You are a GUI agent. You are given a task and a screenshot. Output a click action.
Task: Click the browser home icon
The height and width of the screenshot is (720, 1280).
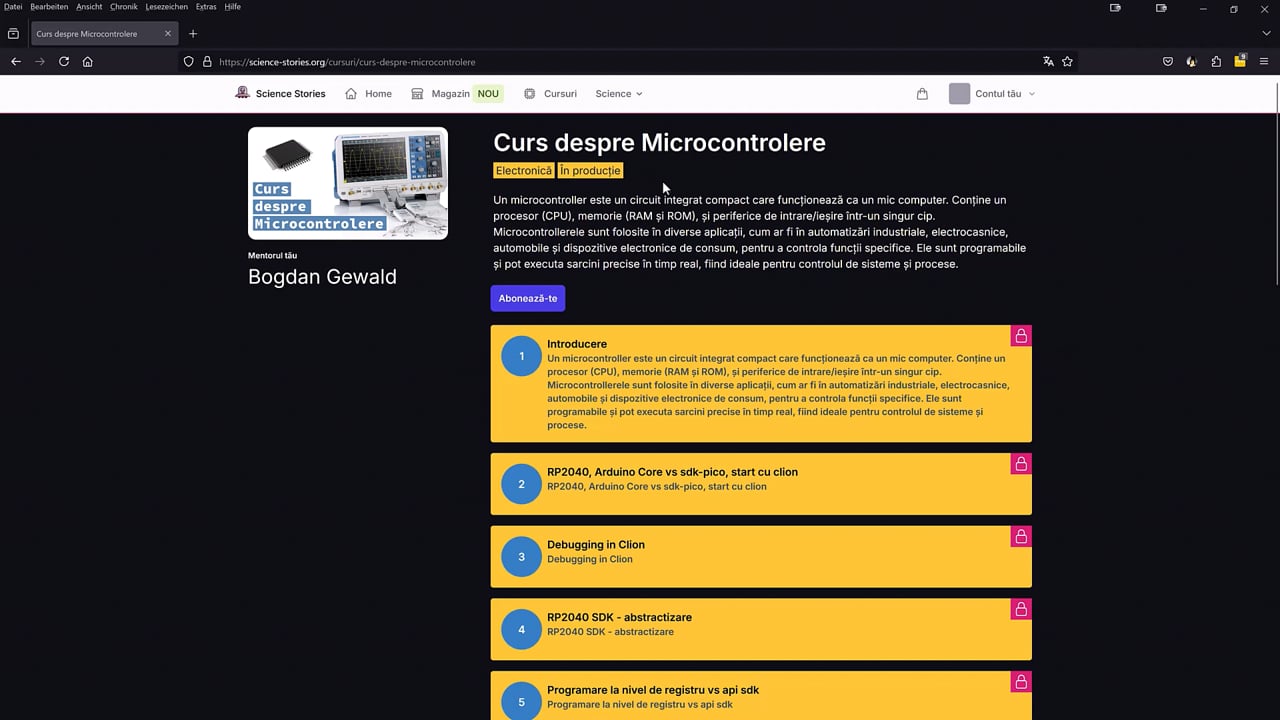click(x=88, y=61)
